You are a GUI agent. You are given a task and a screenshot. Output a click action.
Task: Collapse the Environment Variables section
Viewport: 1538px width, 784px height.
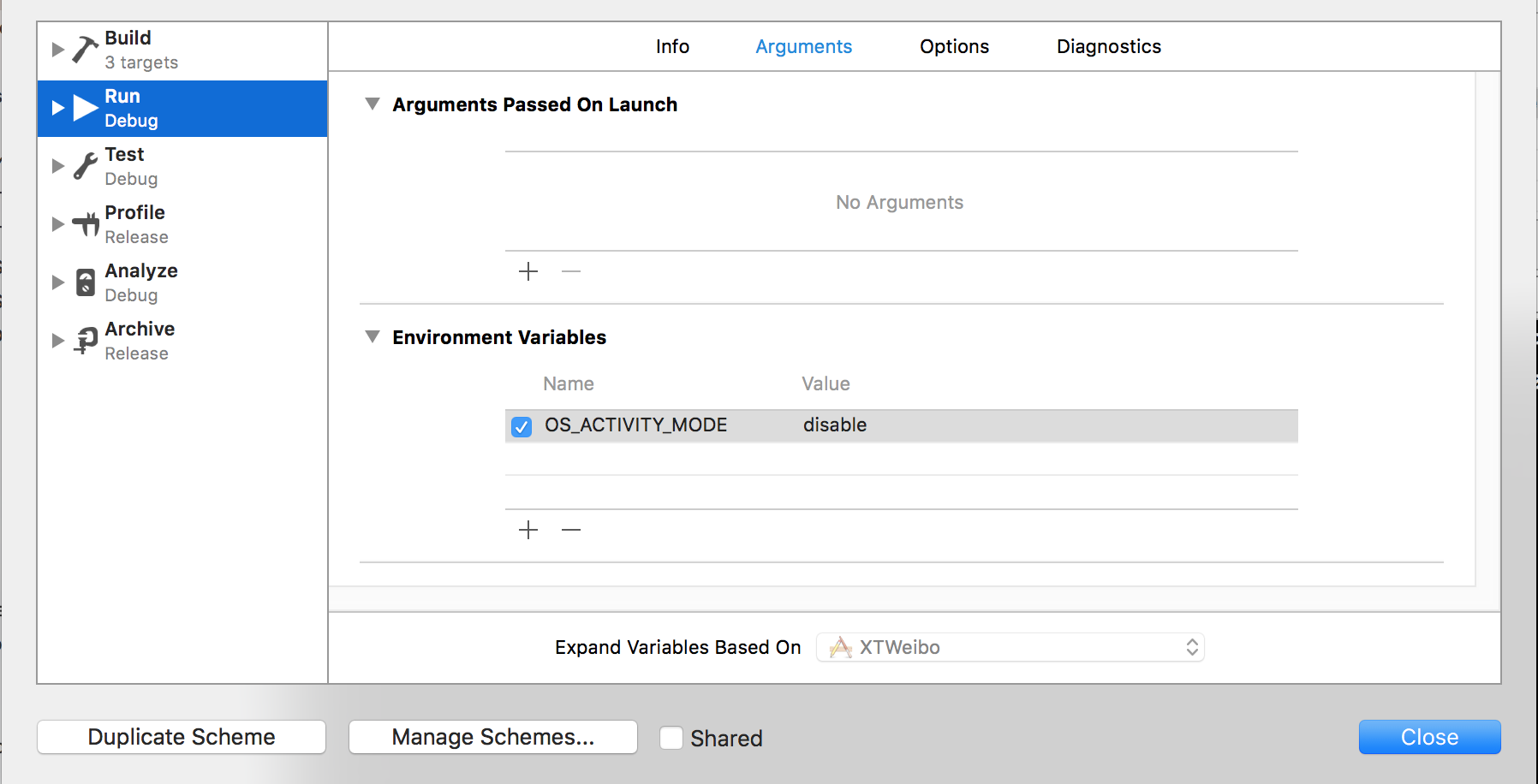(x=373, y=337)
